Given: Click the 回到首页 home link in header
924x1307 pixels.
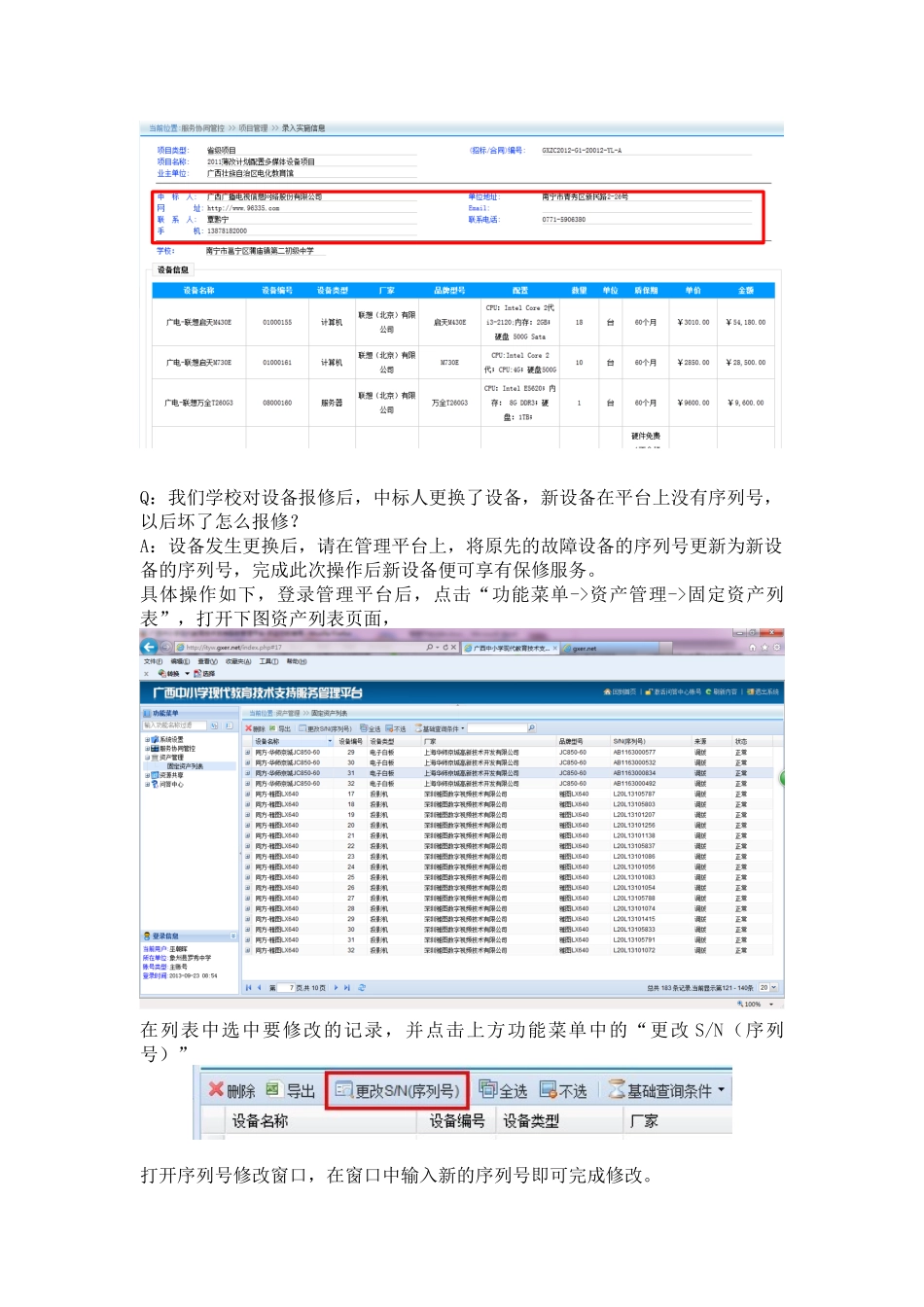Looking at the screenshot, I should tap(620, 692).
